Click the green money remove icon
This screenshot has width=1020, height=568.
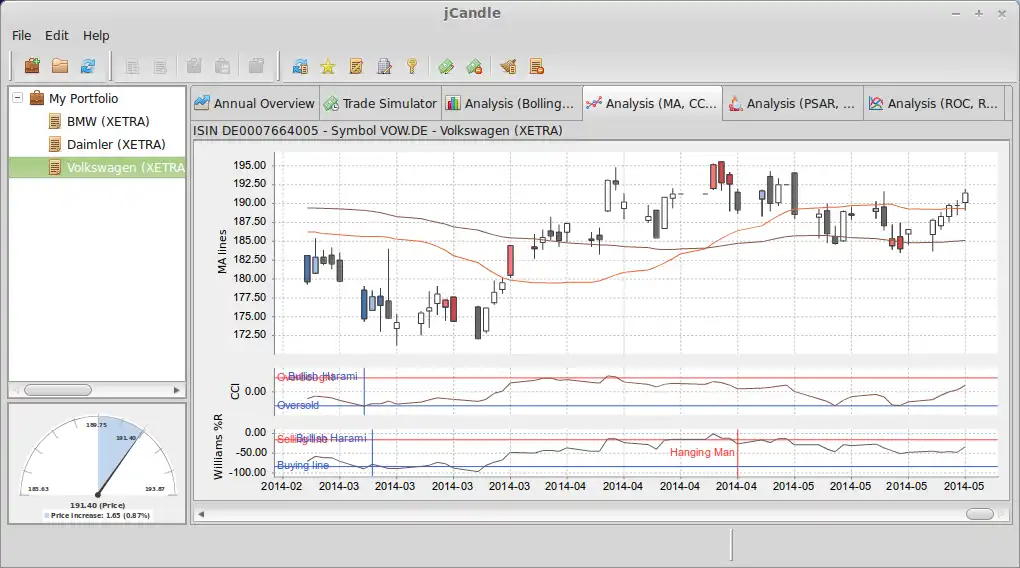coord(474,66)
